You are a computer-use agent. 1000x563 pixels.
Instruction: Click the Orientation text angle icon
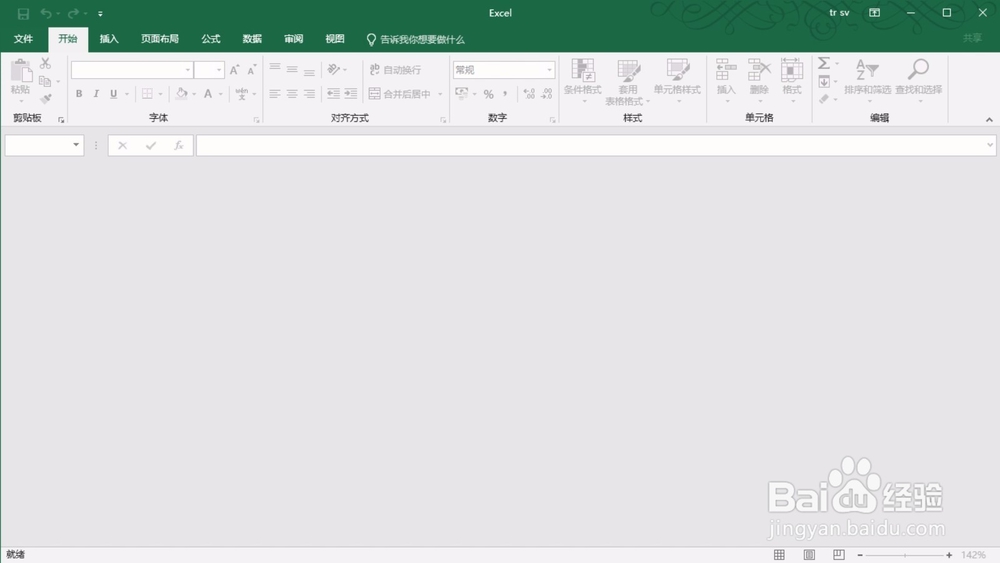pyautogui.click(x=334, y=69)
